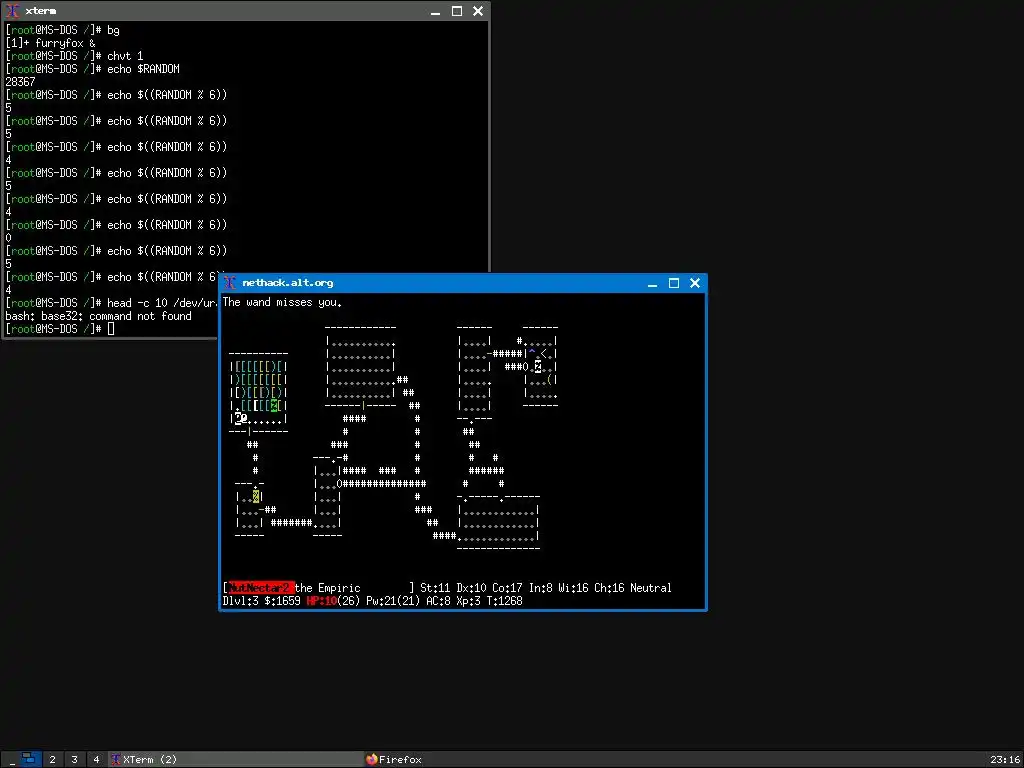Close the nethack.alt.org window
Image resolution: width=1024 pixels, height=768 pixels.
(695, 283)
